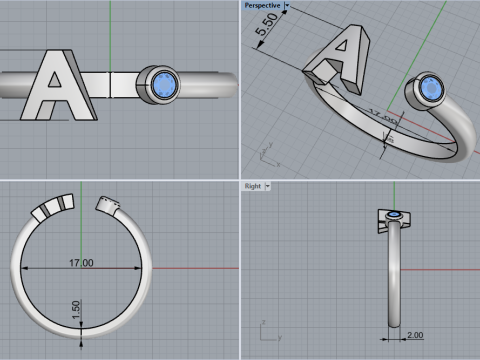Image resolution: width=480 pixels, height=360 pixels.
Task: Select the blue gemstone in the Perspective view
Action: click(x=431, y=89)
